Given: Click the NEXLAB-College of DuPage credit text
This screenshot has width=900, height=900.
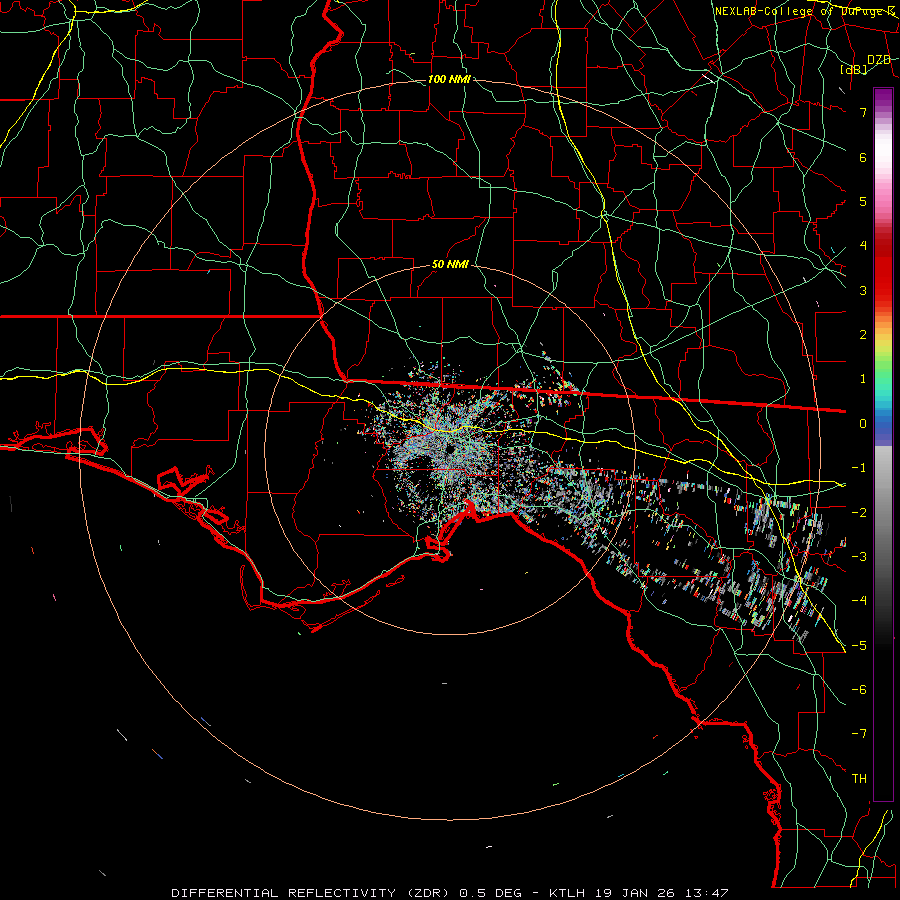Looking at the screenshot, I should [805, 11].
